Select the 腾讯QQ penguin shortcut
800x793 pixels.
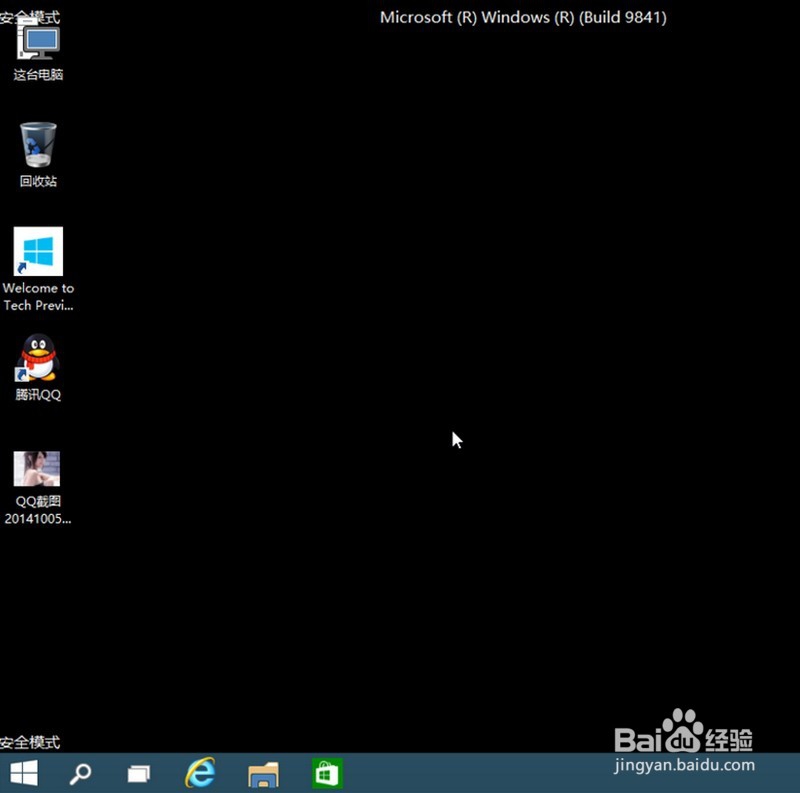(38, 357)
